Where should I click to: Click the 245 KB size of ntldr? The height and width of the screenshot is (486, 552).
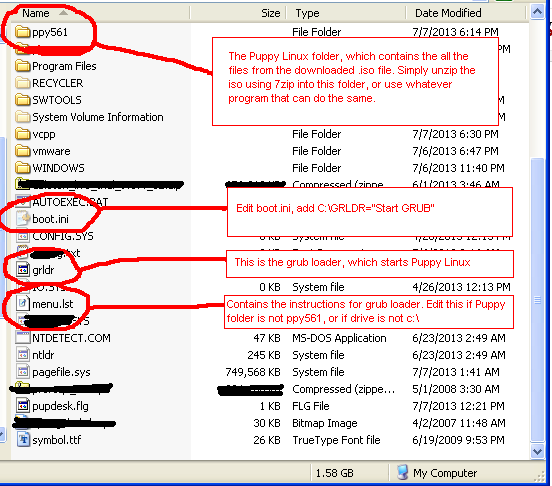click(x=264, y=355)
